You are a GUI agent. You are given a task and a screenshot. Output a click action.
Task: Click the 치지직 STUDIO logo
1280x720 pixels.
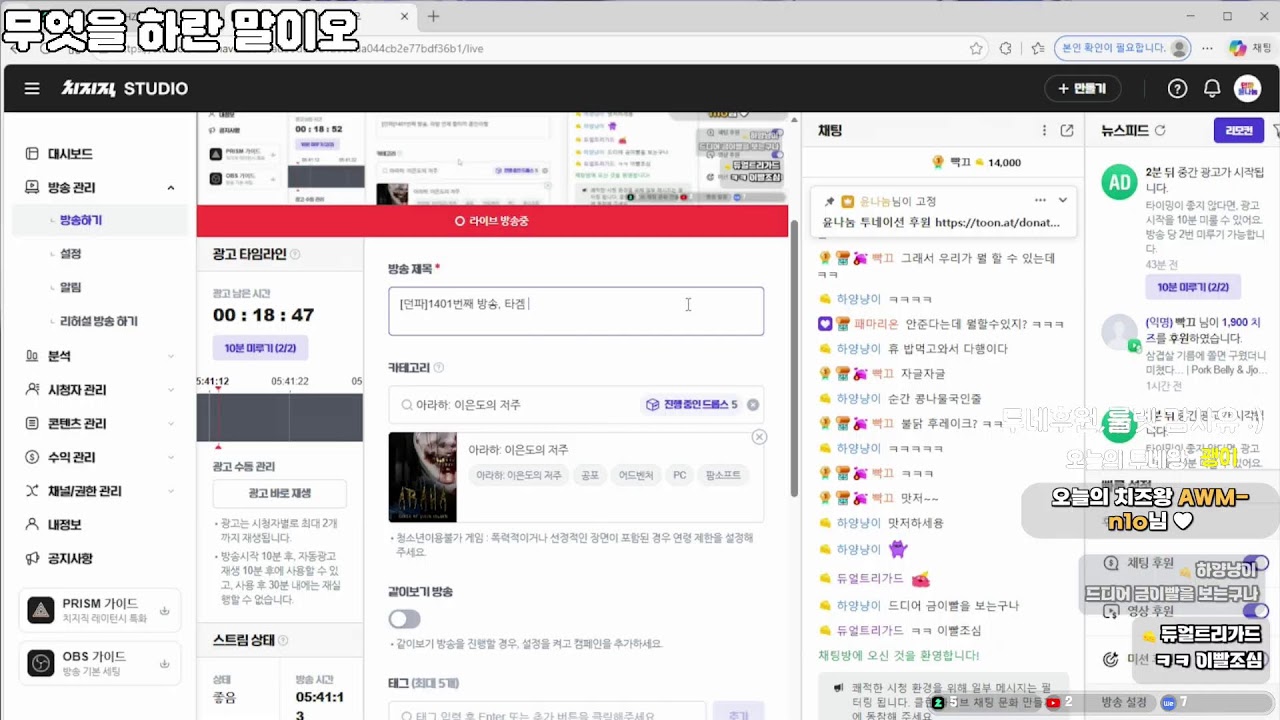click(125, 89)
